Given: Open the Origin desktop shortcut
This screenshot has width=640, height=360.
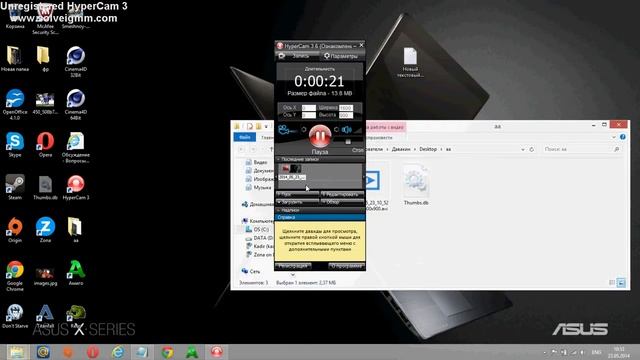Looking at the screenshot, I should [15, 230].
